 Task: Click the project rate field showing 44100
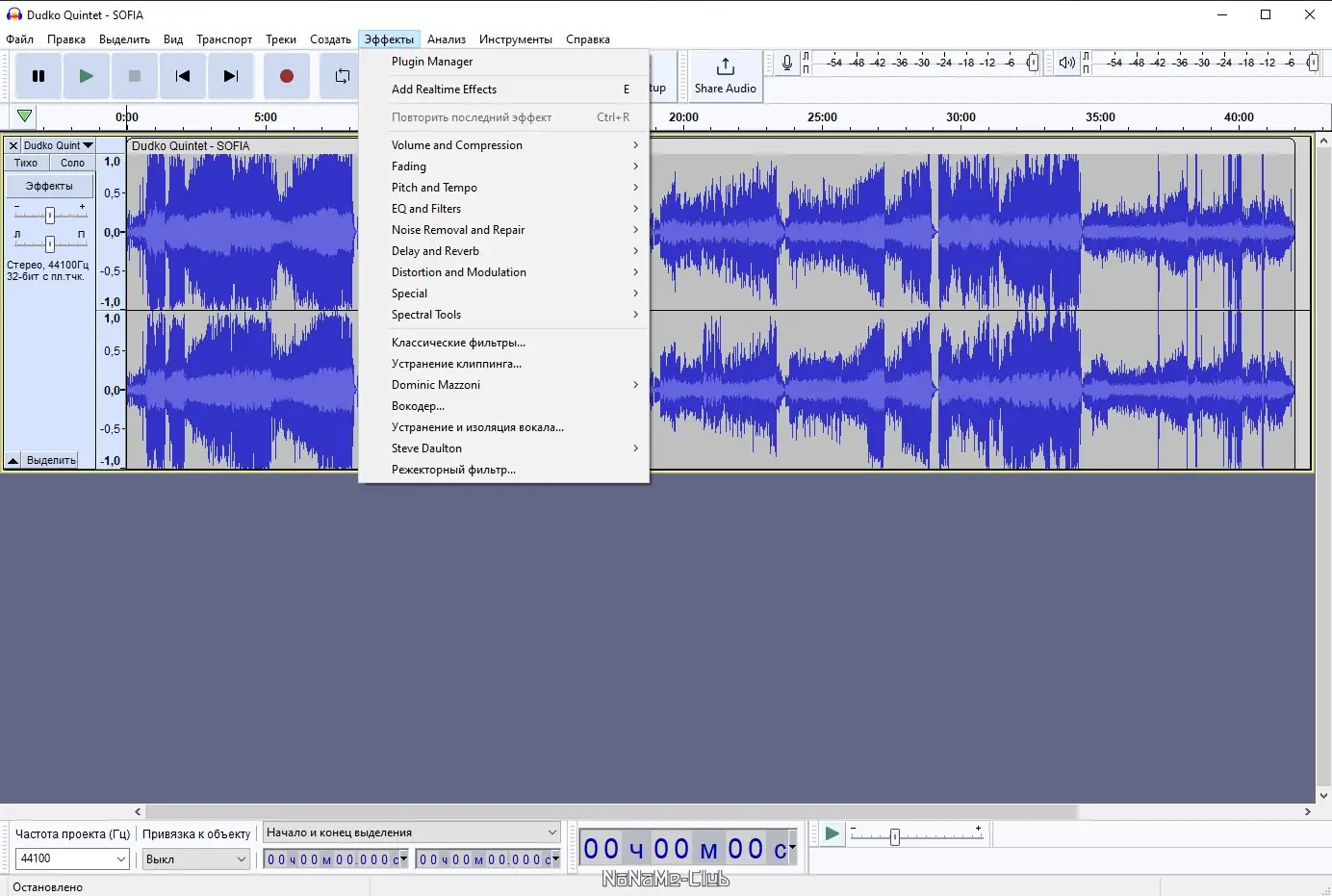pos(72,858)
